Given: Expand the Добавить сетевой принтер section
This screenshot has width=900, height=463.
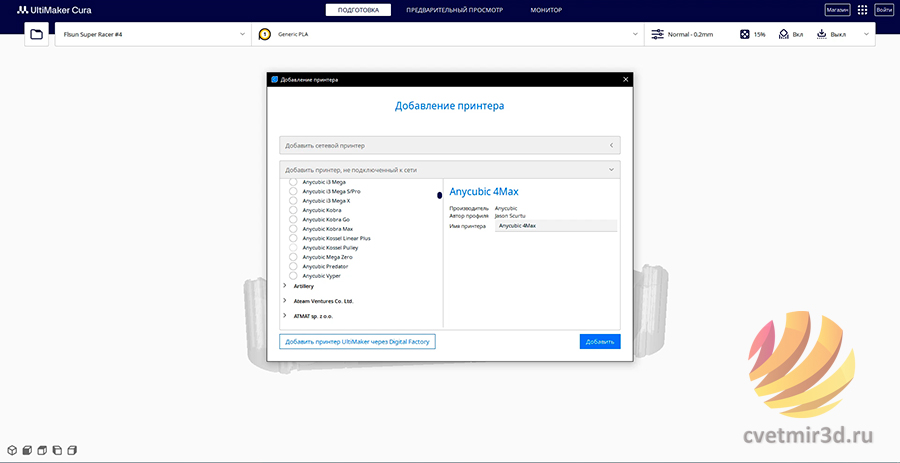Looking at the screenshot, I should pos(449,145).
